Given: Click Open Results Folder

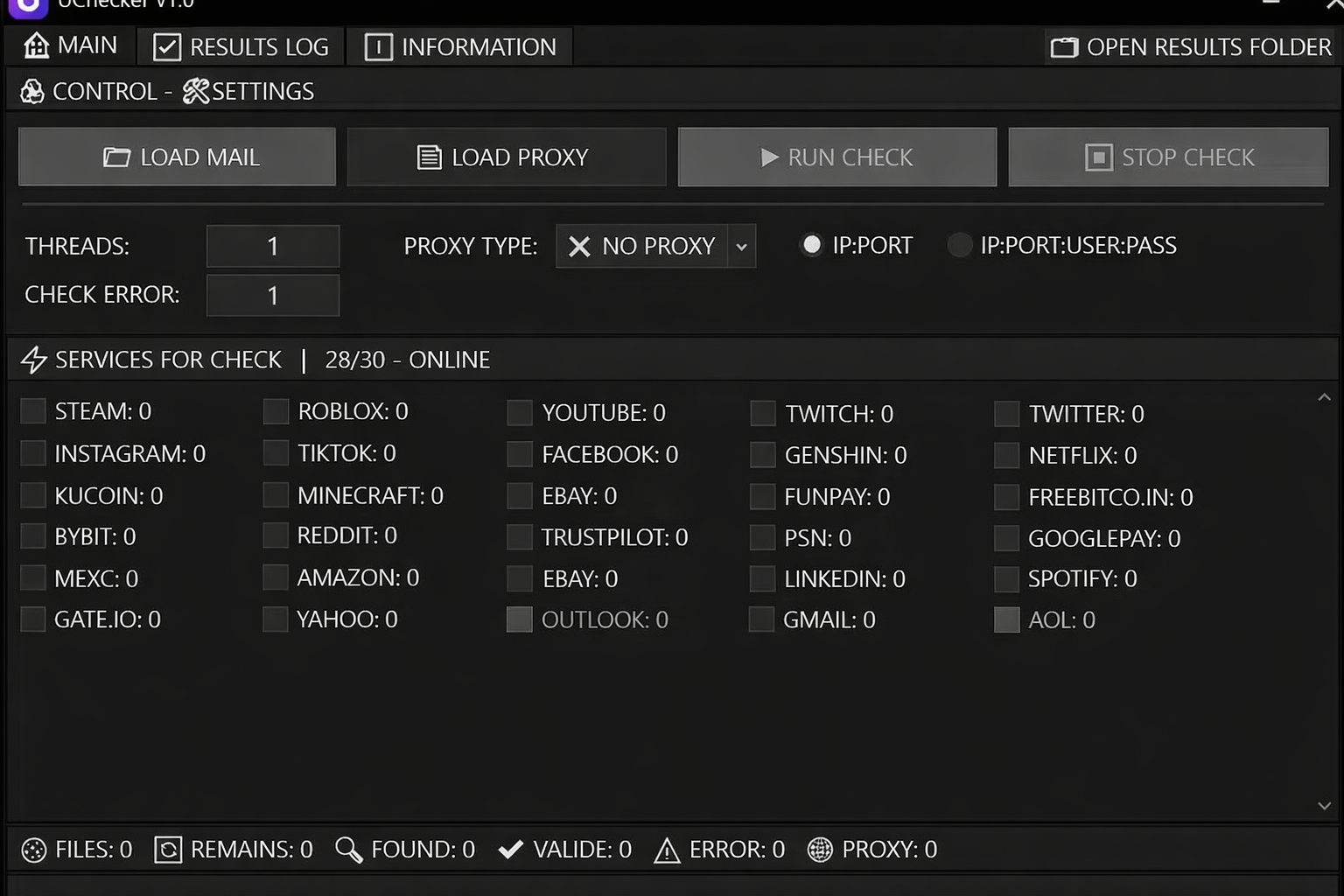Looking at the screenshot, I should click(x=1191, y=46).
